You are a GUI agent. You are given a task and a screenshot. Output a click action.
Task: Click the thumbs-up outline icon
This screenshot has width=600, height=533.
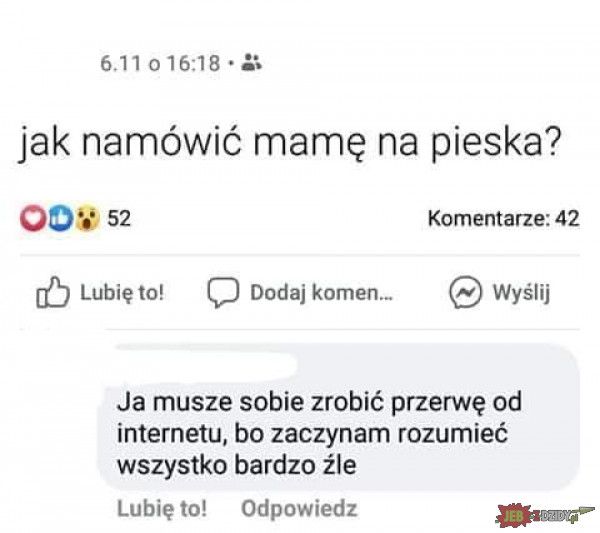53,293
